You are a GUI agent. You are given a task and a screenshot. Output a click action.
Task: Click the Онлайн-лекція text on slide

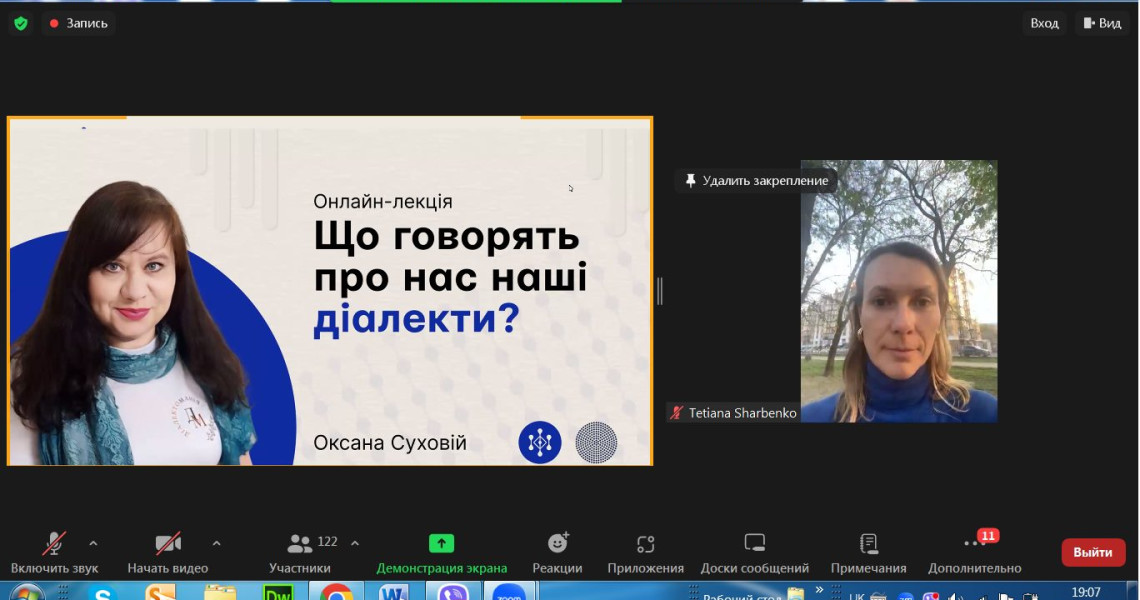(382, 201)
